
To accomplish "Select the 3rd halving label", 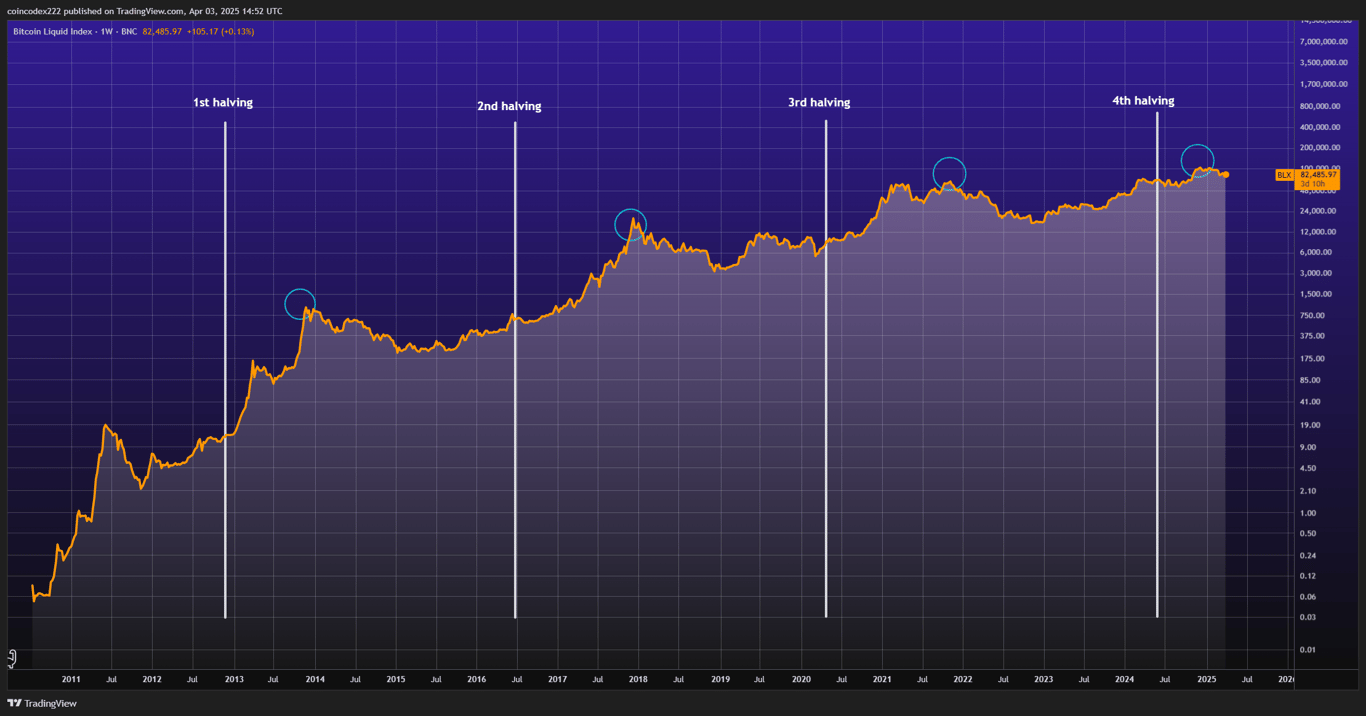I will tap(818, 102).
